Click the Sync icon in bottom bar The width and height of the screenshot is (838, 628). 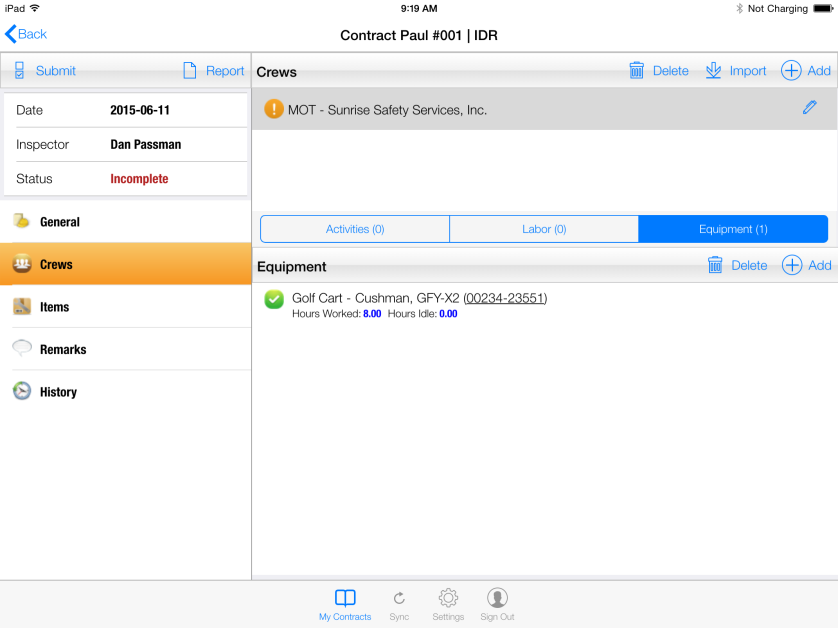399,599
